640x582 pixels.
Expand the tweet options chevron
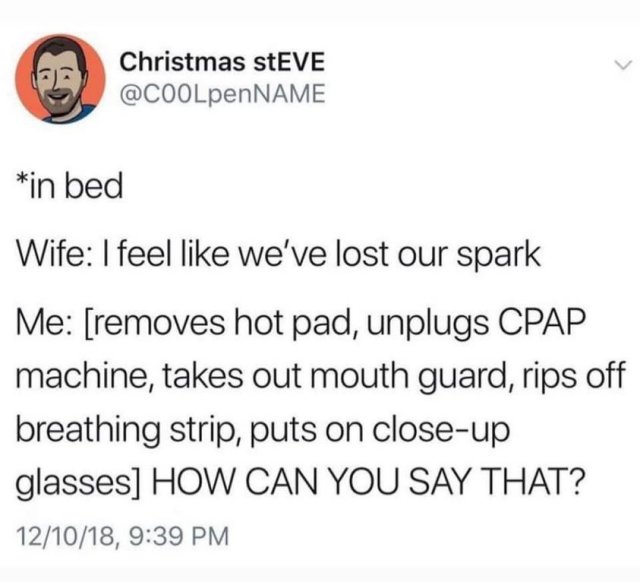click(622, 64)
